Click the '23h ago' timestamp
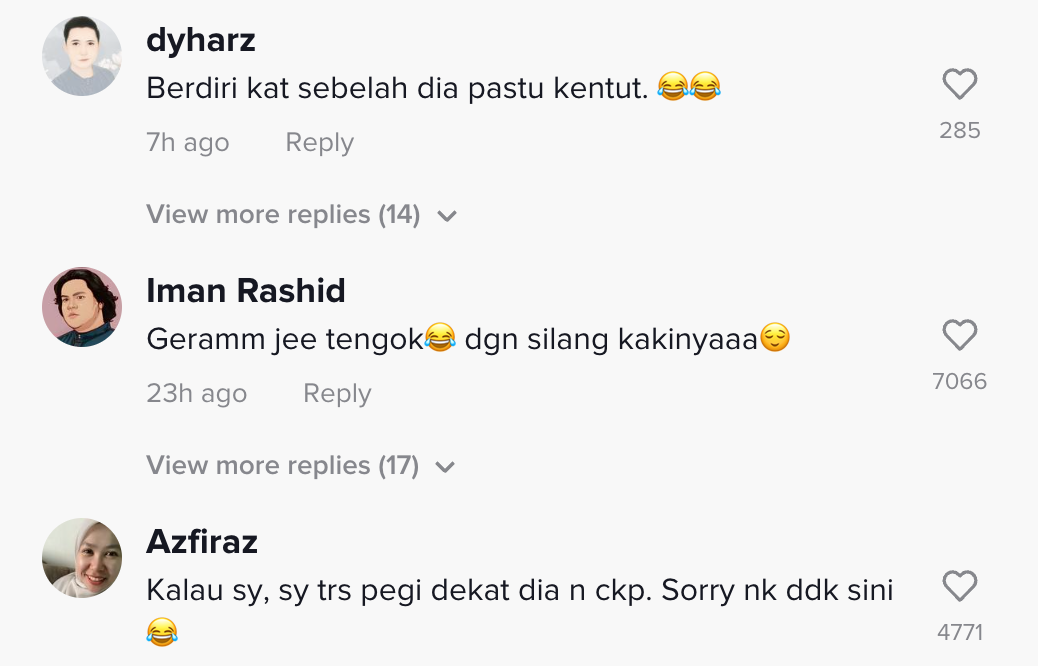Image resolution: width=1038 pixels, height=666 pixels. [x=197, y=394]
